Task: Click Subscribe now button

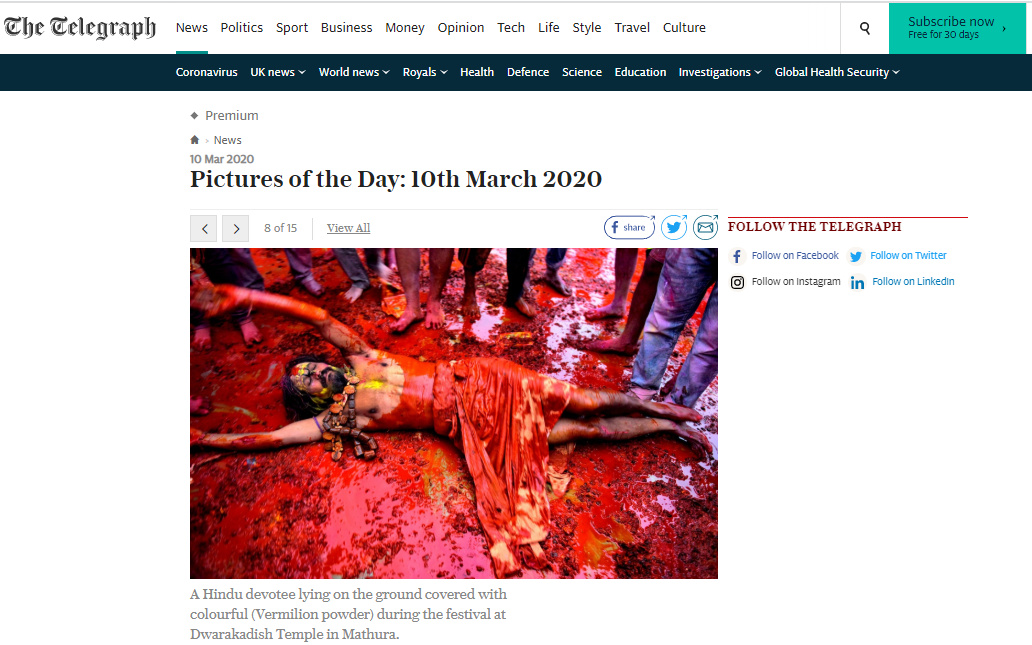Action: [x=957, y=28]
